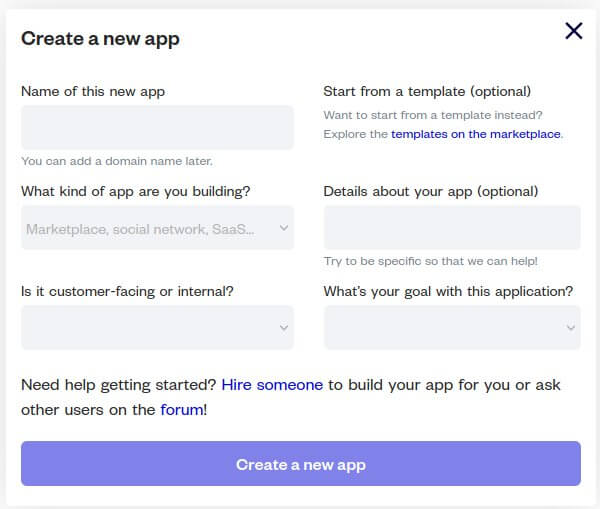Screen dimensions: 600x509
Task: Click the chevron on customer-facing dropdown
Action: tap(284, 328)
